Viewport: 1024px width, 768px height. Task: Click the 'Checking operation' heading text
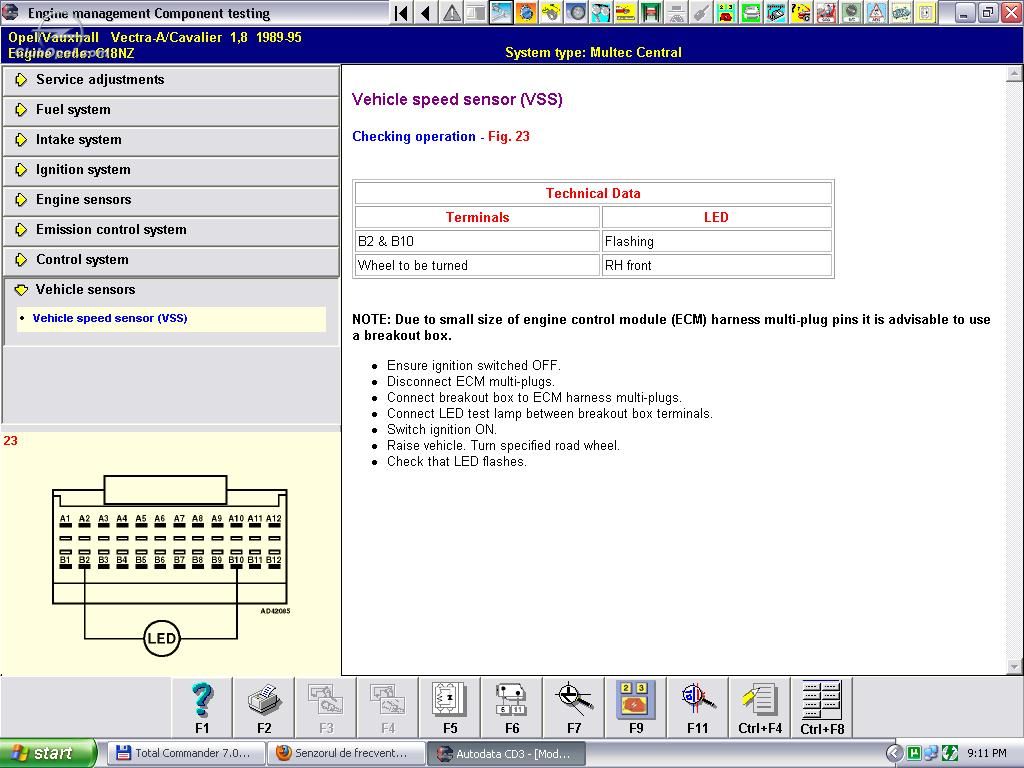tap(413, 136)
